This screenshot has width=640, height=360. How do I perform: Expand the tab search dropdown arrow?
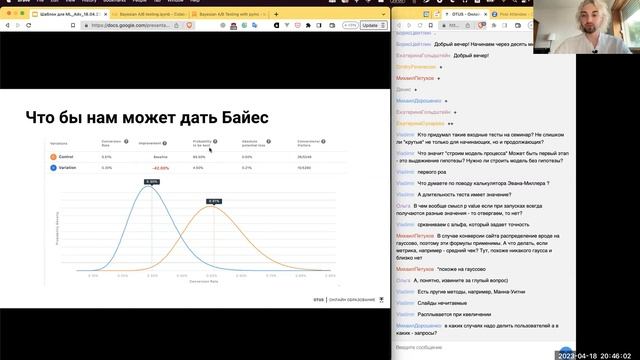click(383, 14)
